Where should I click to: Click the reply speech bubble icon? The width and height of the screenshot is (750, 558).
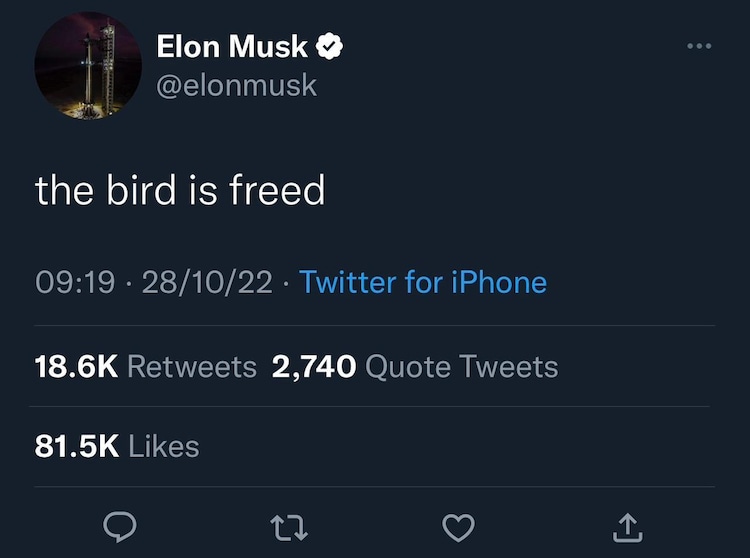[119, 525]
